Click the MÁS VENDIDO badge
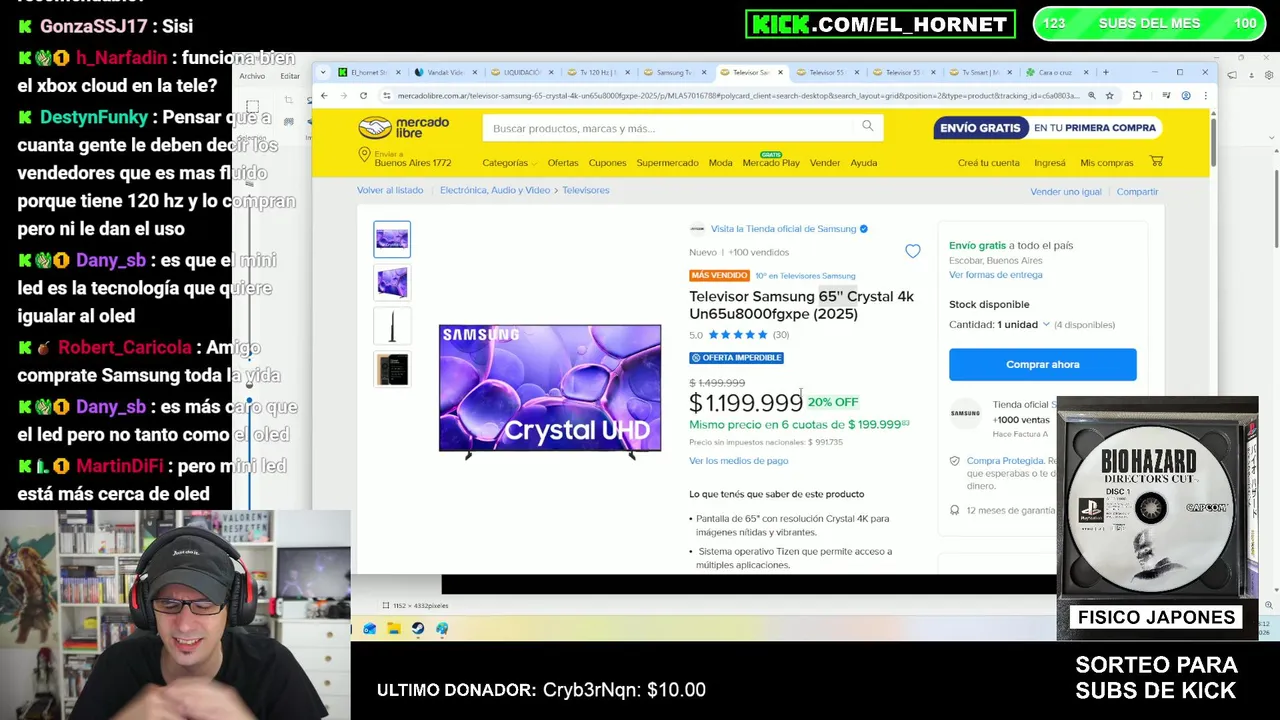Viewport: 1280px width, 720px height. coord(719,276)
